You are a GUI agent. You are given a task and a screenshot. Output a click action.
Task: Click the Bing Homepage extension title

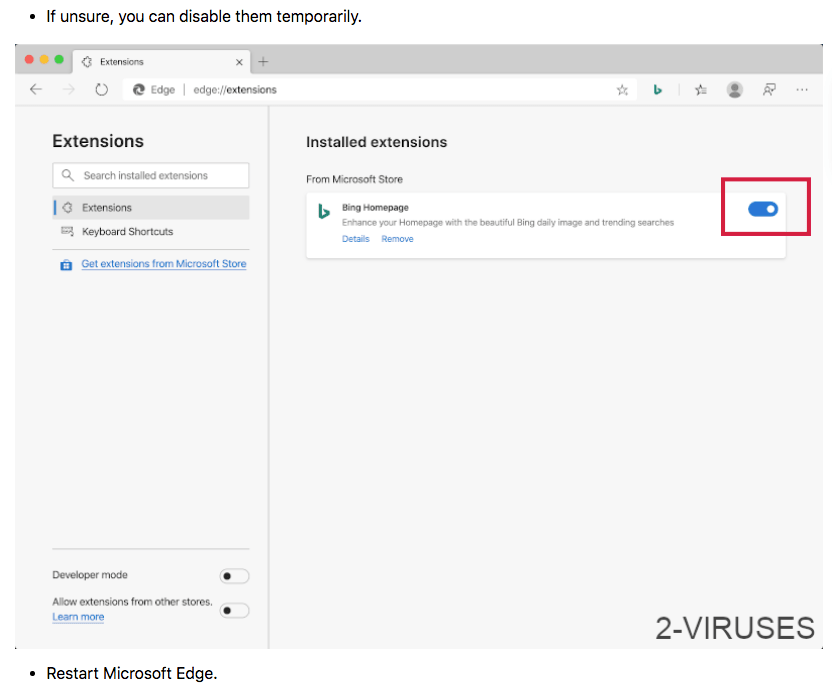coord(375,207)
